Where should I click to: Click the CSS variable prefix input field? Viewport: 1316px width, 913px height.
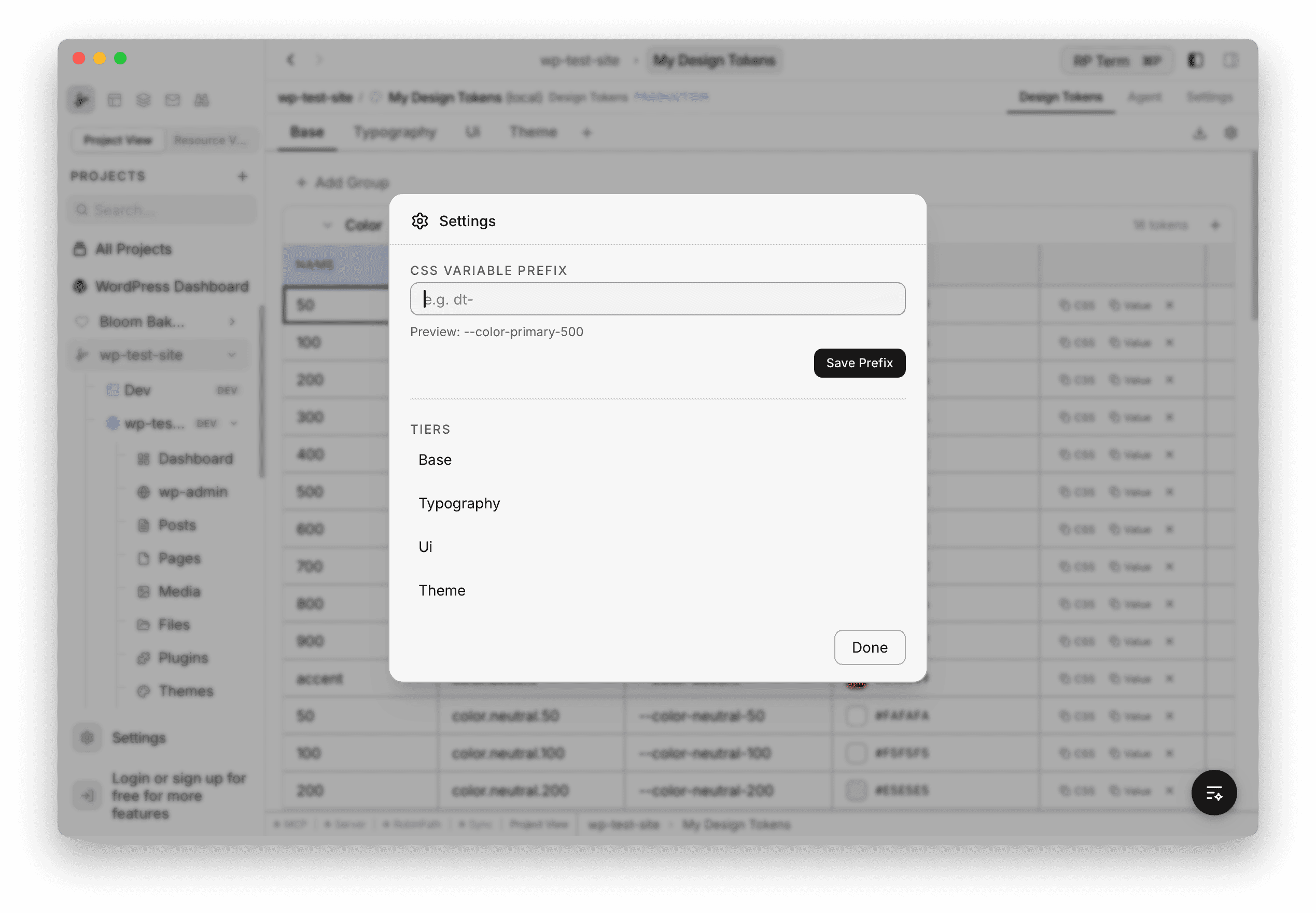(657, 299)
